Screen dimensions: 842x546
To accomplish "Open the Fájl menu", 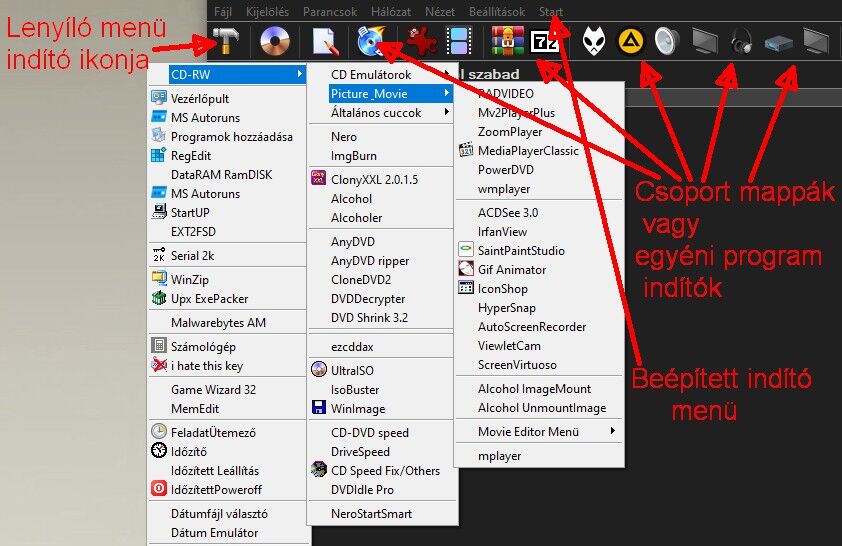I will coord(223,11).
